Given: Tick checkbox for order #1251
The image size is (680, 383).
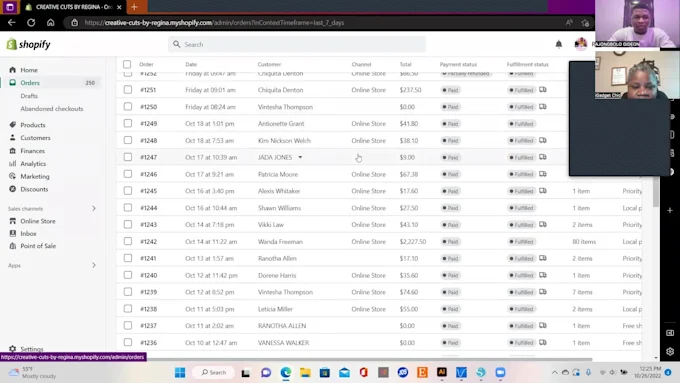Looking at the screenshot, I should point(128,90).
